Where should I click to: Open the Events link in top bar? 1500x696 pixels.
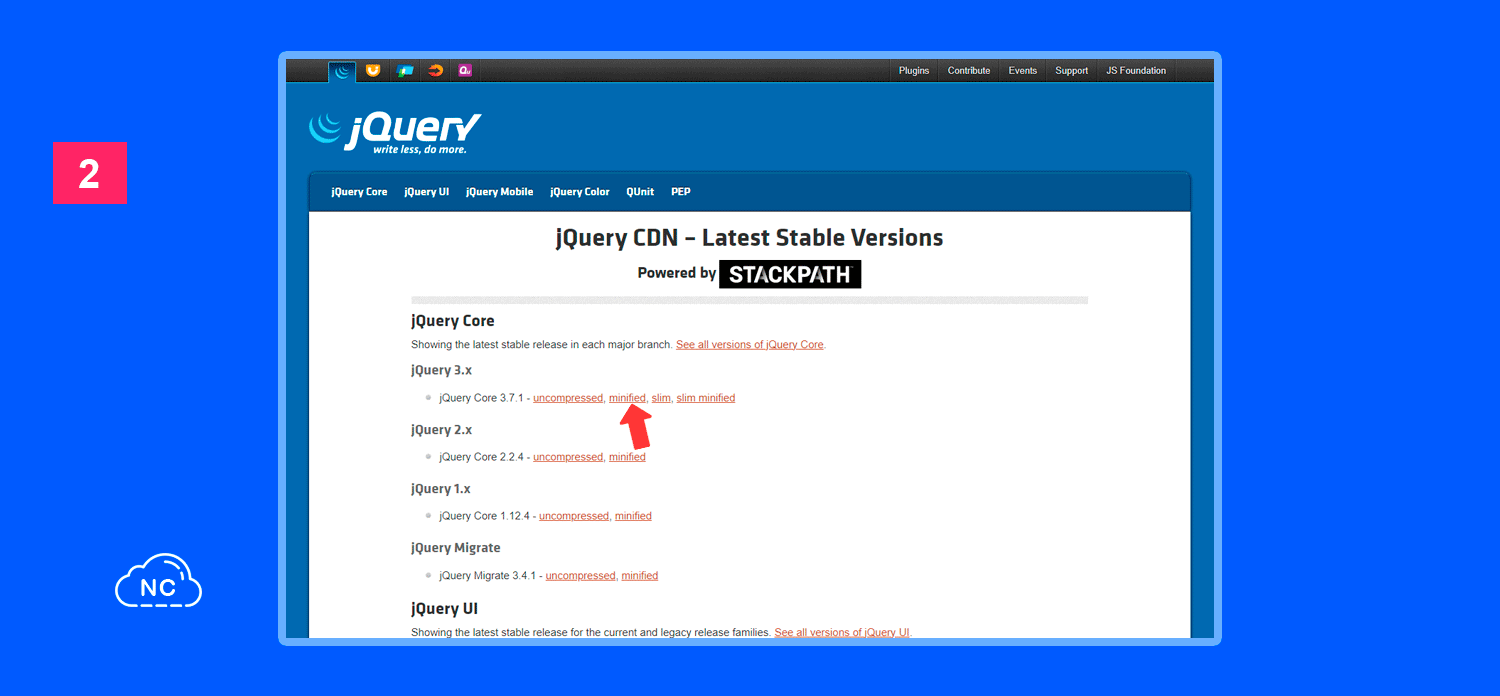click(x=1023, y=71)
